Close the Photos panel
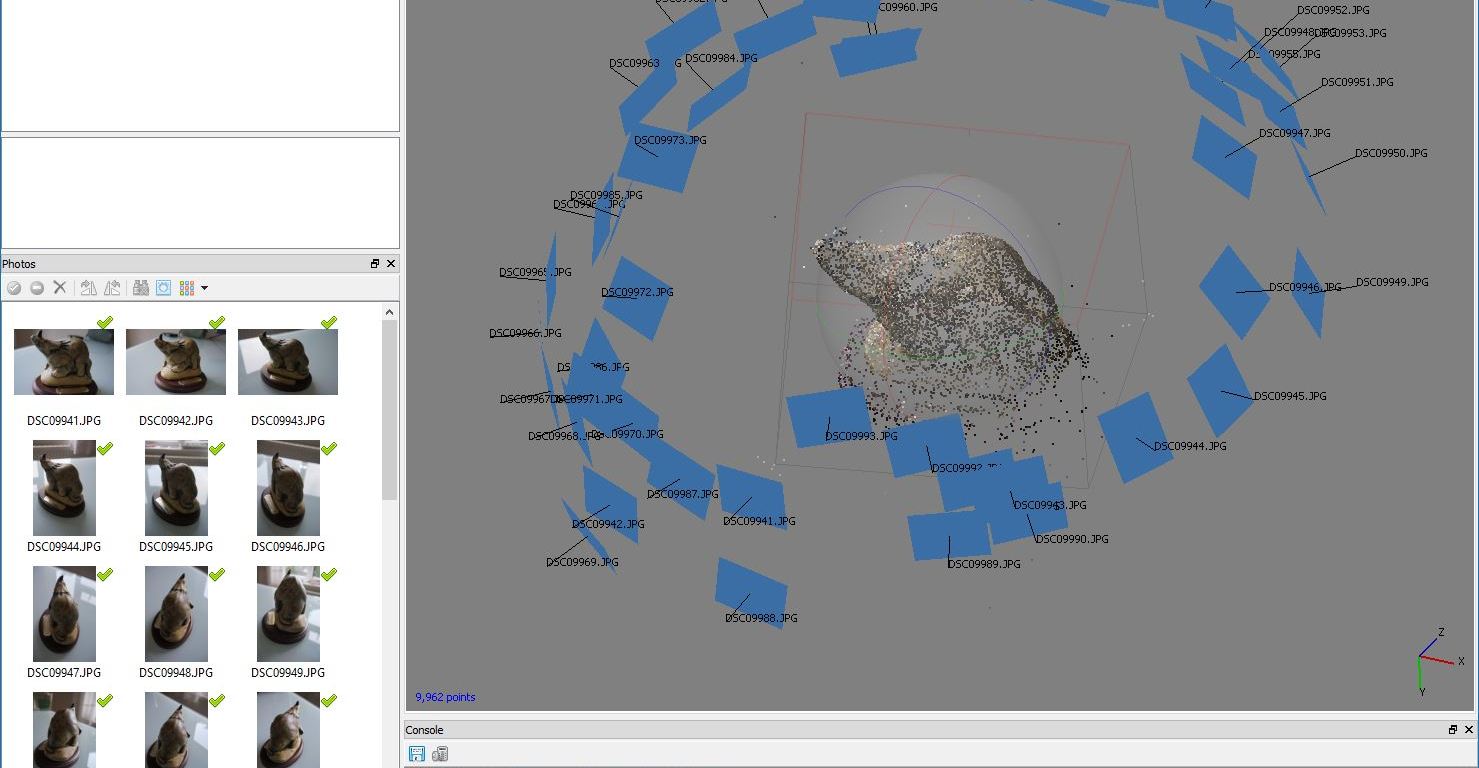The height and width of the screenshot is (768, 1479). pyautogui.click(x=391, y=264)
